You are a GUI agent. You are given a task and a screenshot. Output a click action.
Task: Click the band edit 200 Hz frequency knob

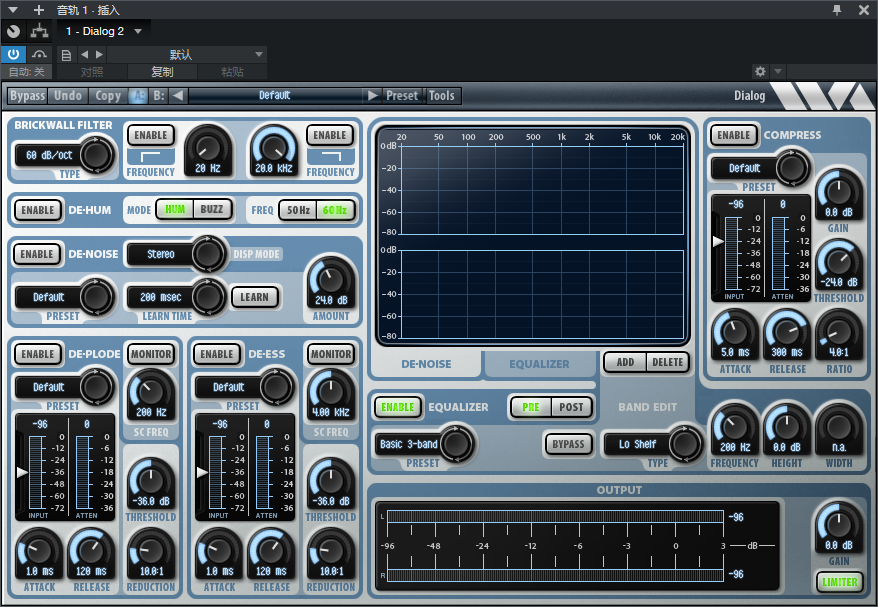734,427
